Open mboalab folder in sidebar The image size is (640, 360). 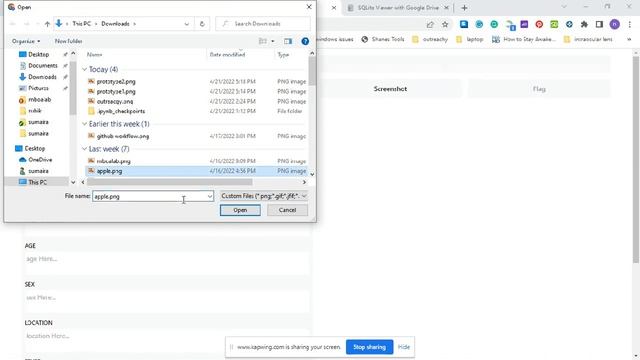[x=39, y=100]
